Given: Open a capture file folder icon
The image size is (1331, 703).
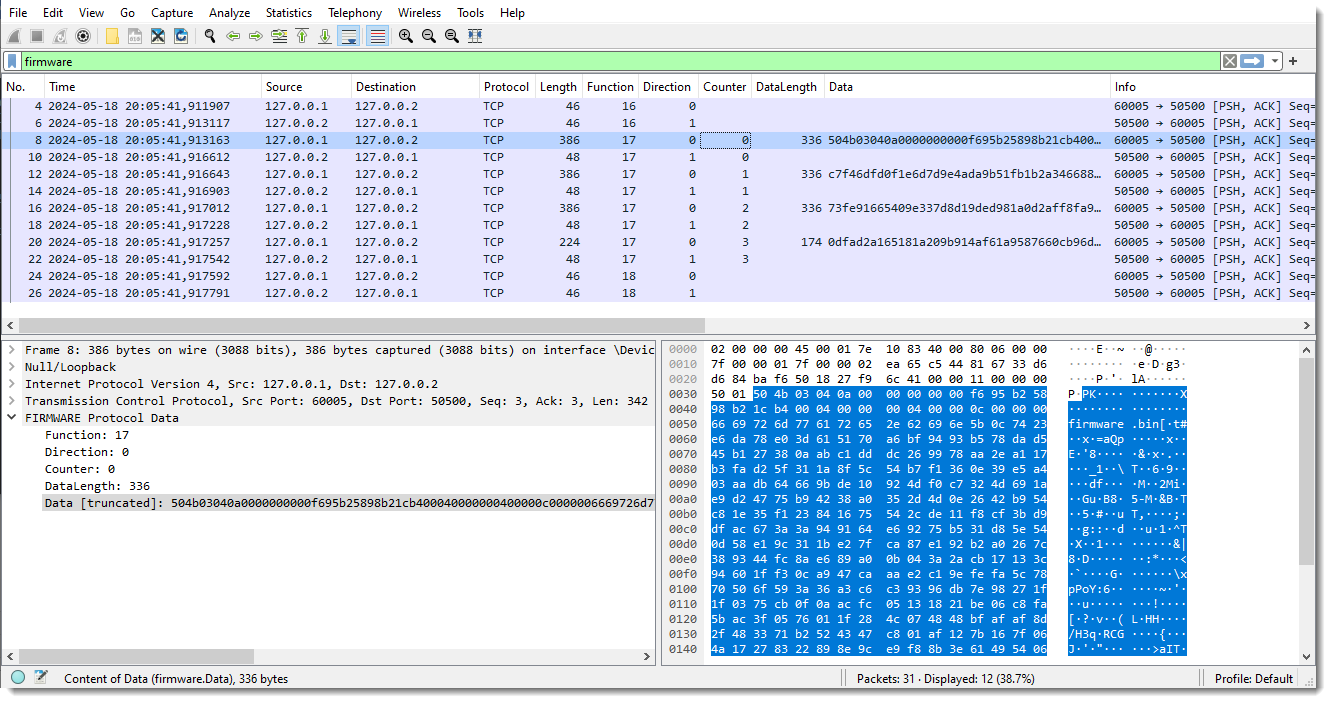Looking at the screenshot, I should click(x=112, y=36).
